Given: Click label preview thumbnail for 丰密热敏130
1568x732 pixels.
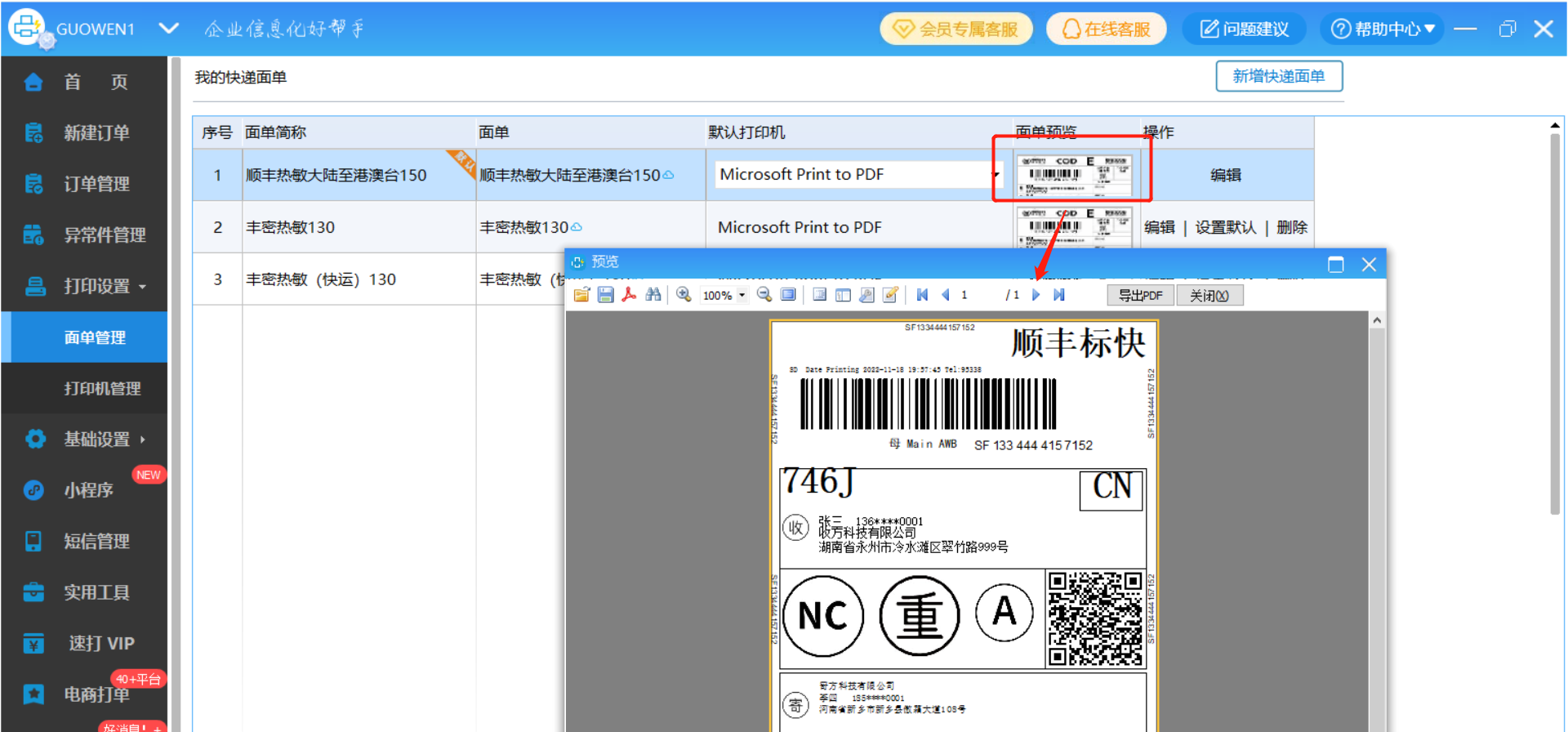Looking at the screenshot, I should click(x=1076, y=226).
